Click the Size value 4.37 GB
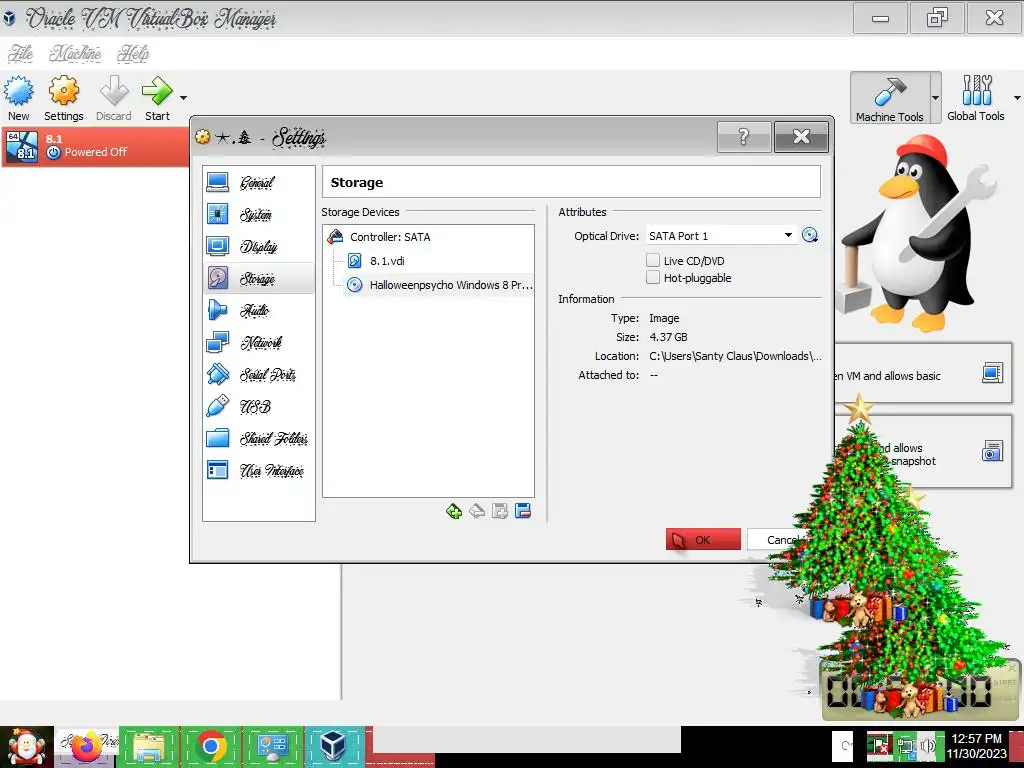1024x768 pixels. (668, 337)
